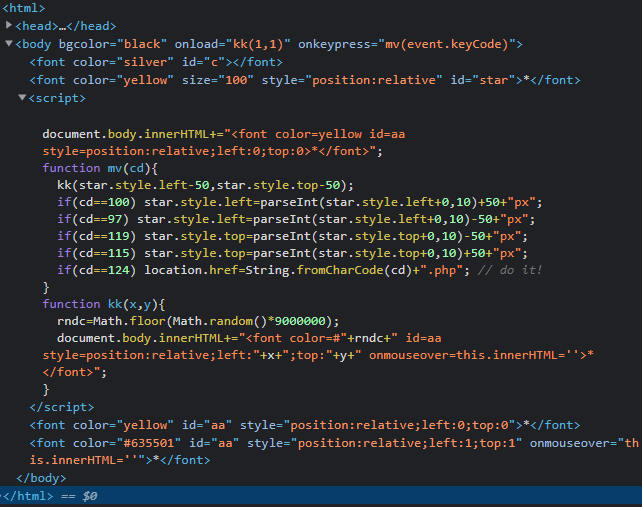Select the body bgcolor="black" opening tag
Screen dimensions: 642x507
(269, 44)
